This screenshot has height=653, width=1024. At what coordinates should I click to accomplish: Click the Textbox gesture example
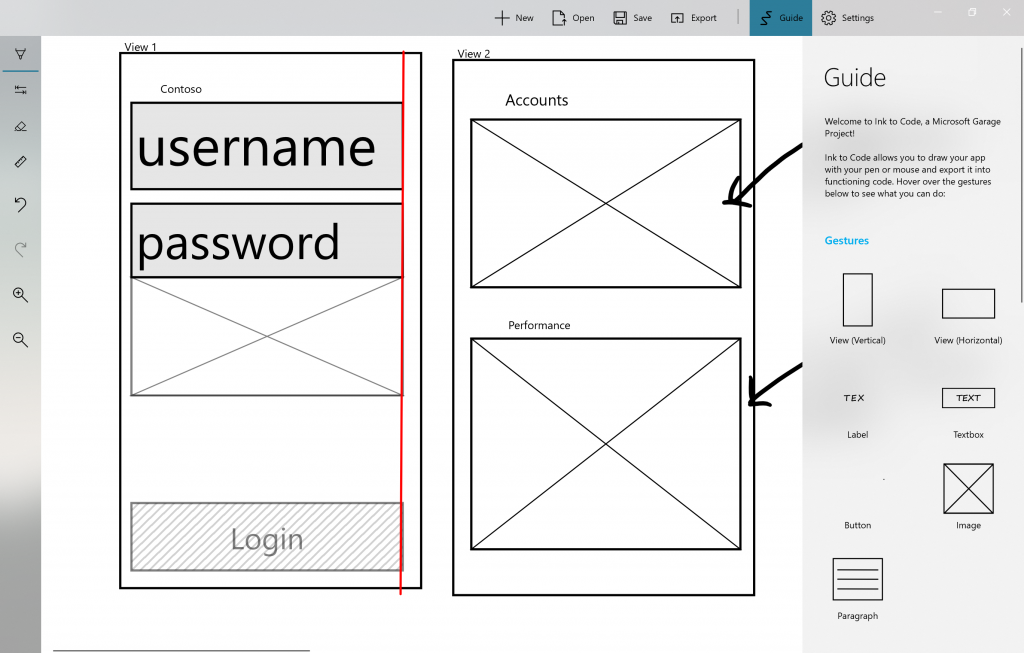click(x=968, y=398)
